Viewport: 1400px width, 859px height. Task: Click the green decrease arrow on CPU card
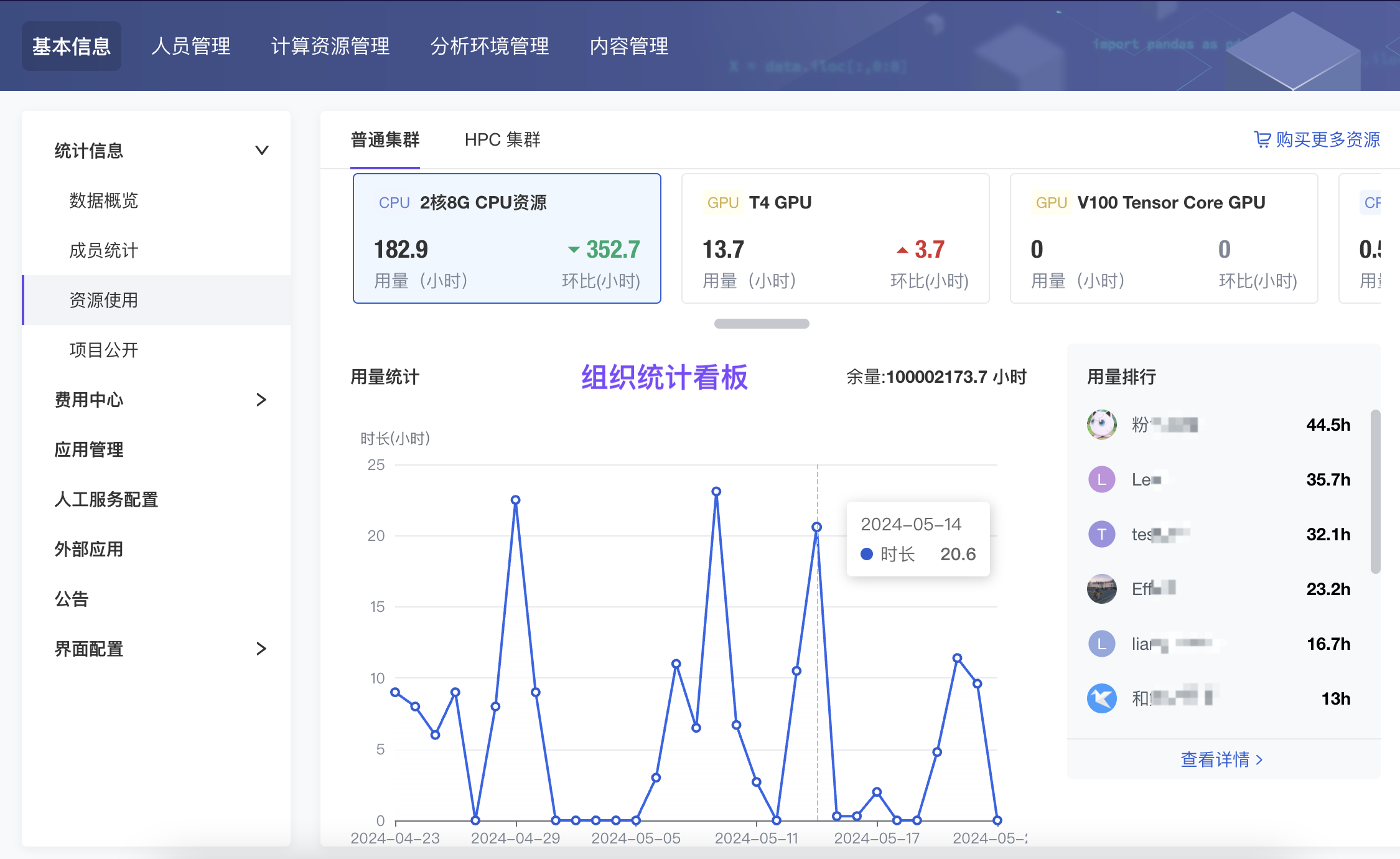pyautogui.click(x=574, y=250)
